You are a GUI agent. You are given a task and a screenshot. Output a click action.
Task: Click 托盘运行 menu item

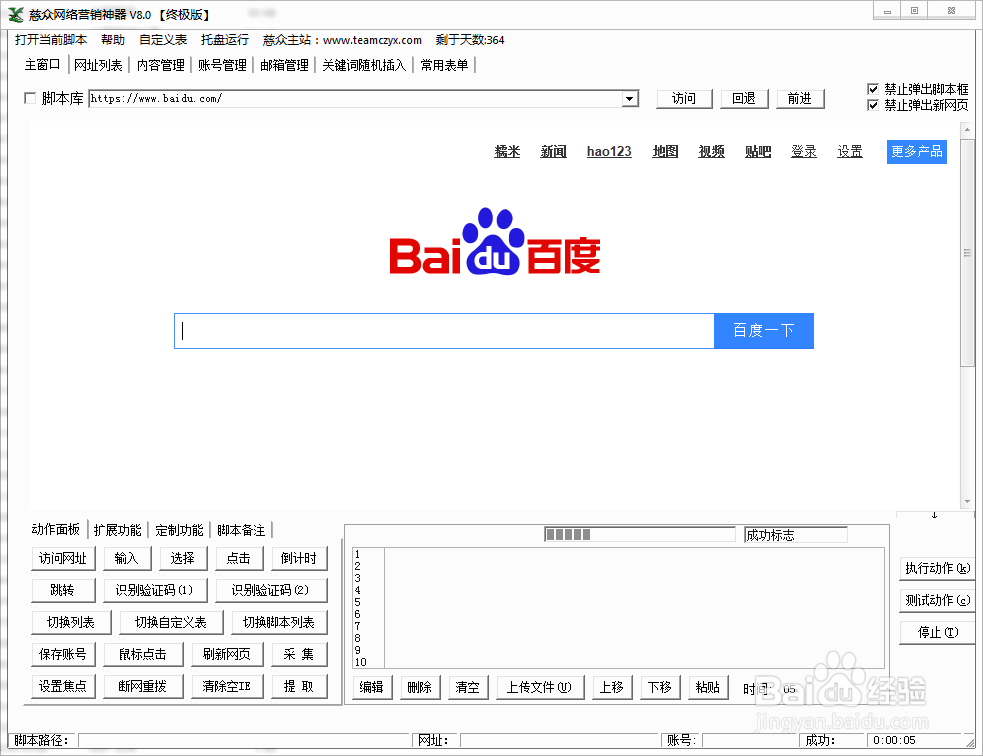224,39
